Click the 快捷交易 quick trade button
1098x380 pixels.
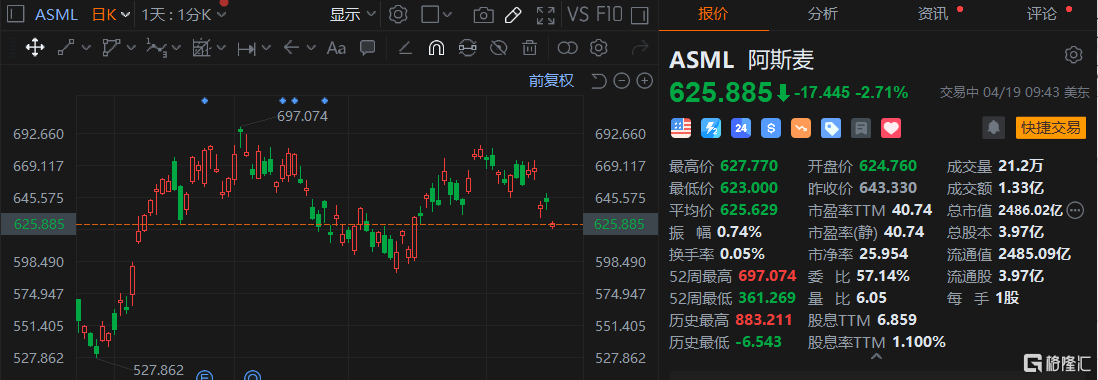[x=1050, y=127]
